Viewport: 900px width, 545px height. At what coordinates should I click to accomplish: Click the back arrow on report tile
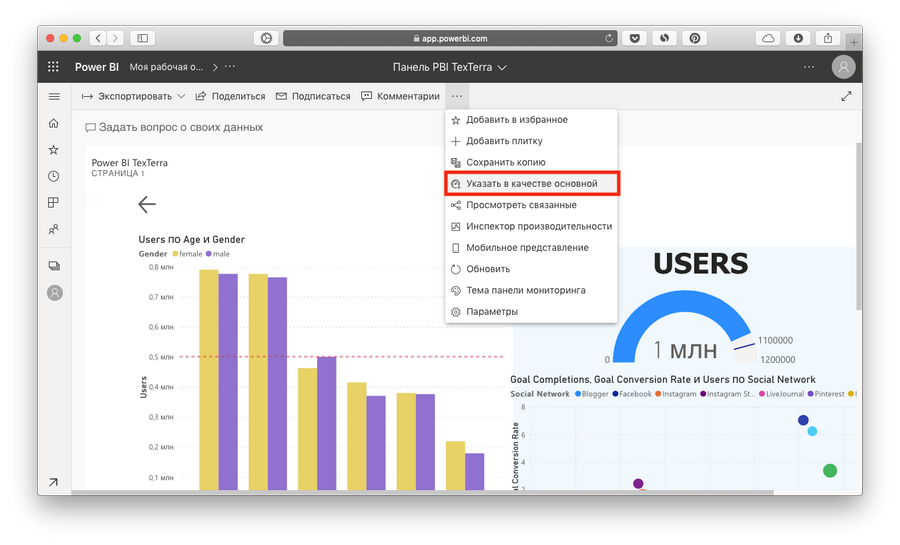tap(147, 204)
